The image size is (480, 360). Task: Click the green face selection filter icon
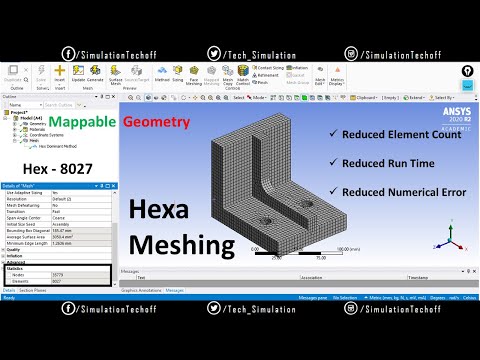tap(304, 98)
